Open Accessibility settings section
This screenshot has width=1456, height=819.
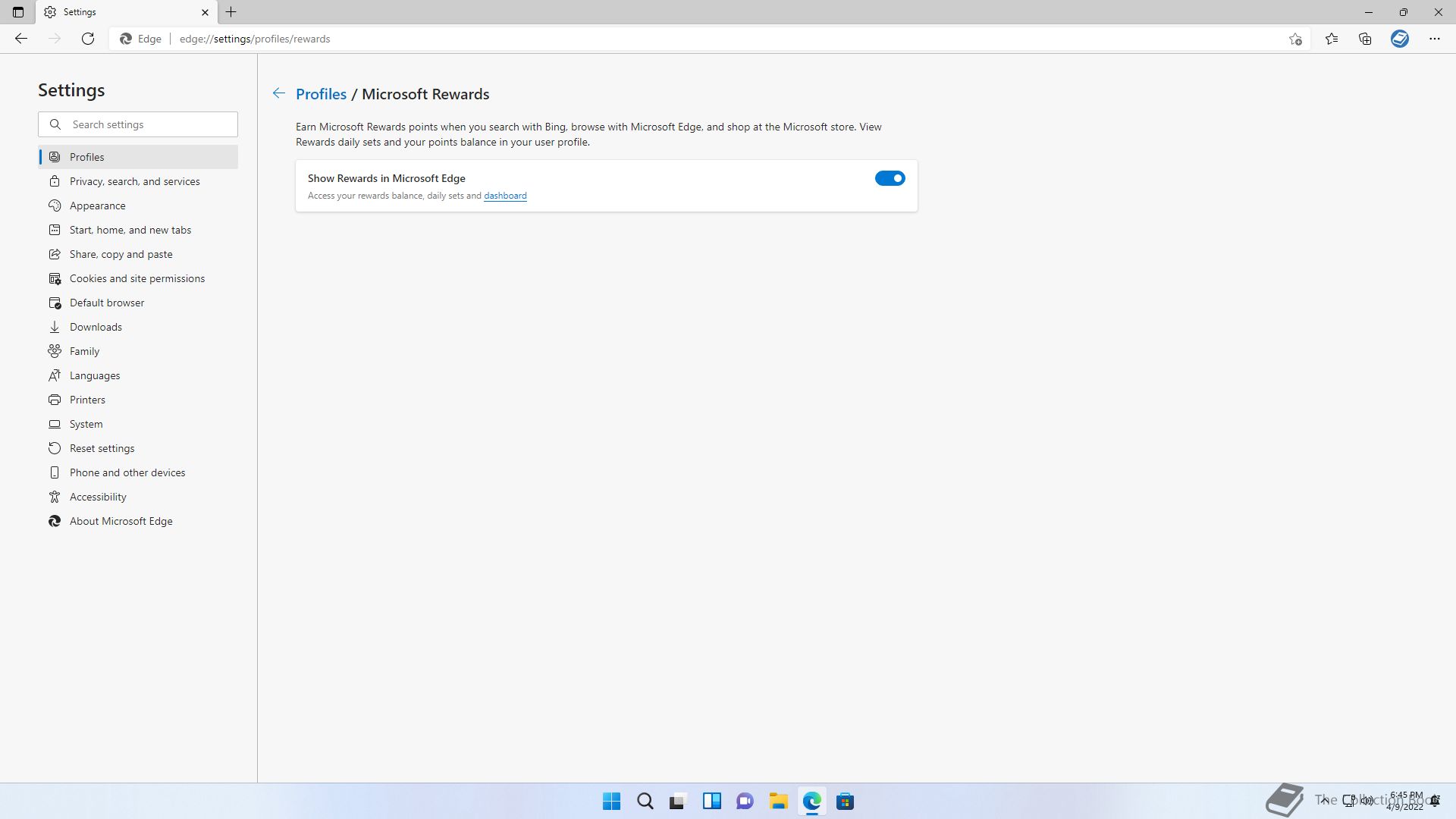(x=138, y=497)
